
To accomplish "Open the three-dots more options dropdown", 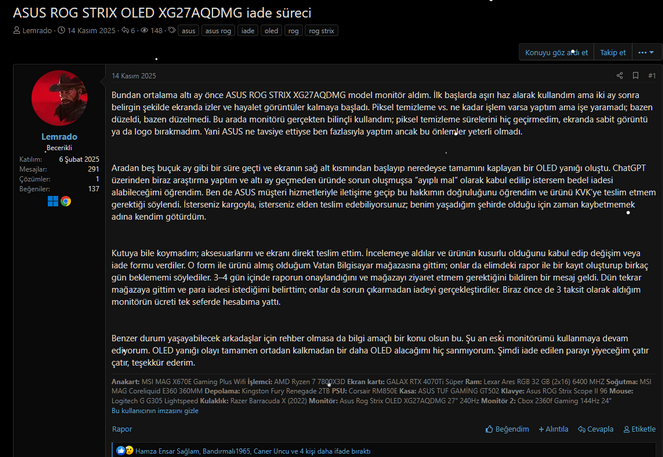I will (647, 52).
